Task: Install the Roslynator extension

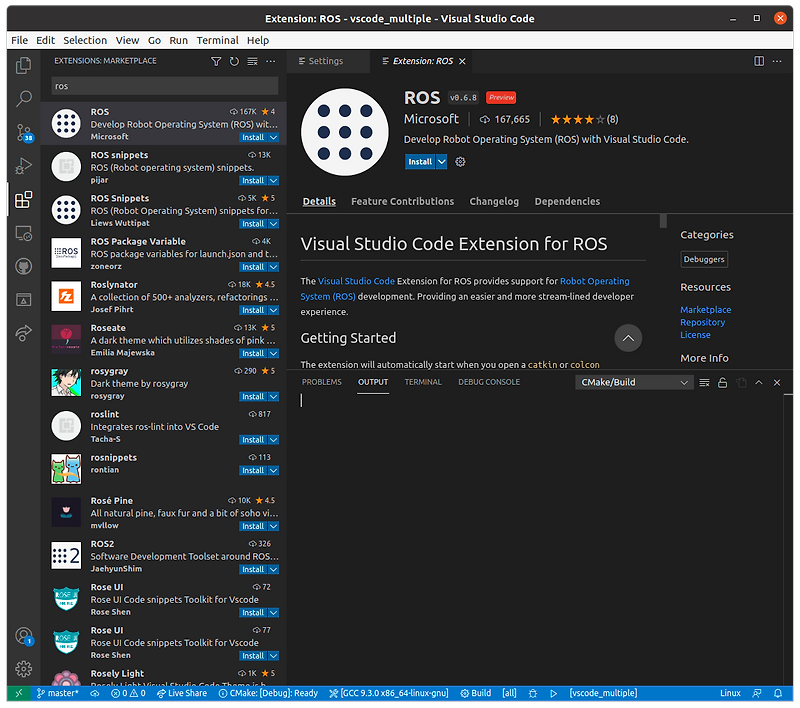Action: click(x=252, y=310)
